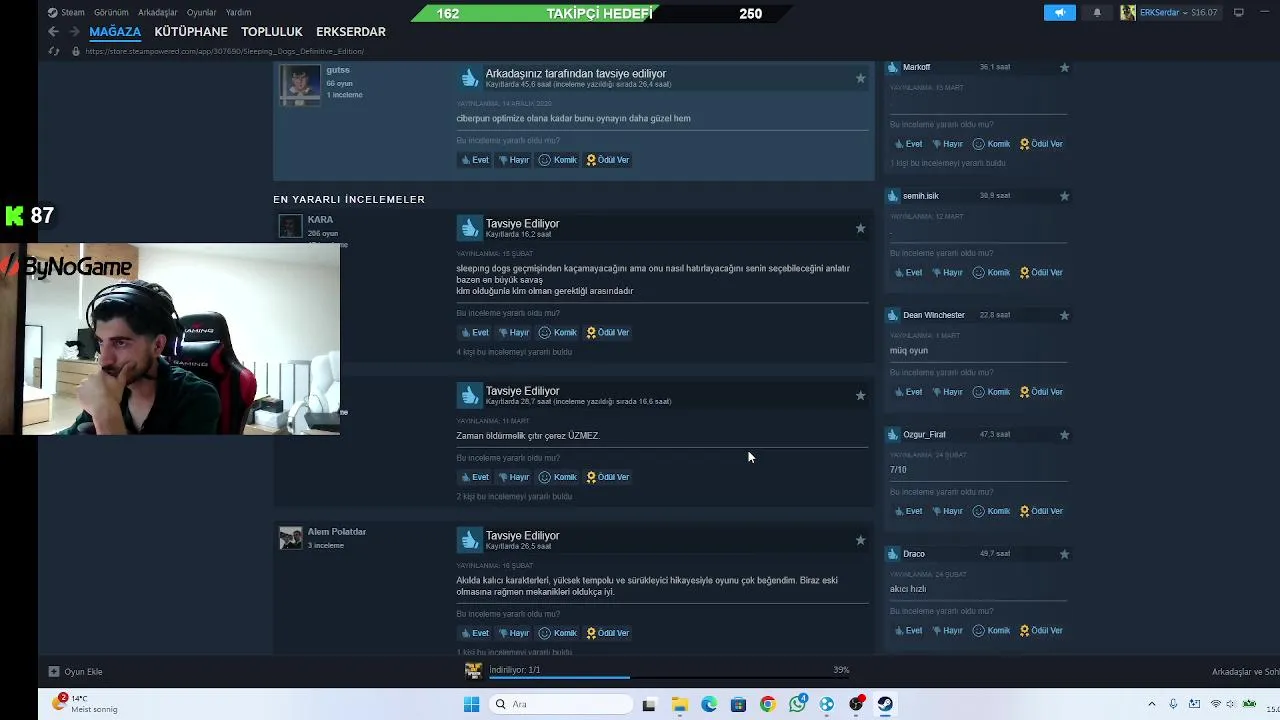Viewport: 1280px width, 720px height.
Task: Star the gutss friend review
Action: pos(860,78)
